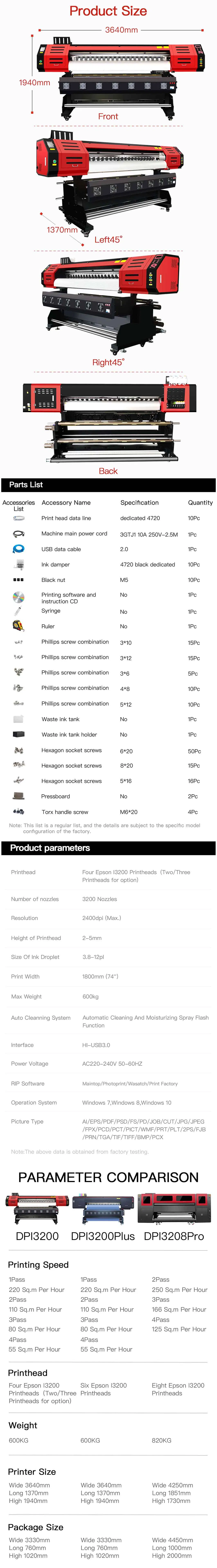
Task: Click the yellow tape measure ruler icon
Action: pos(18,626)
